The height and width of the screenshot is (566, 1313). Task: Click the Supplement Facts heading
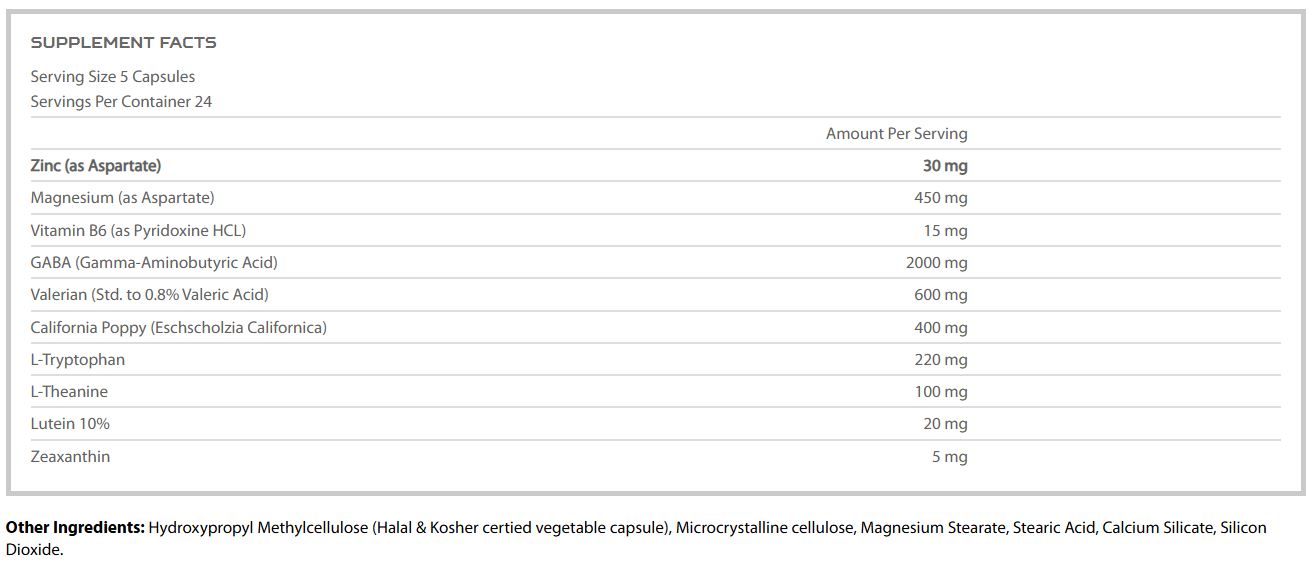click(x=123, y=43)
